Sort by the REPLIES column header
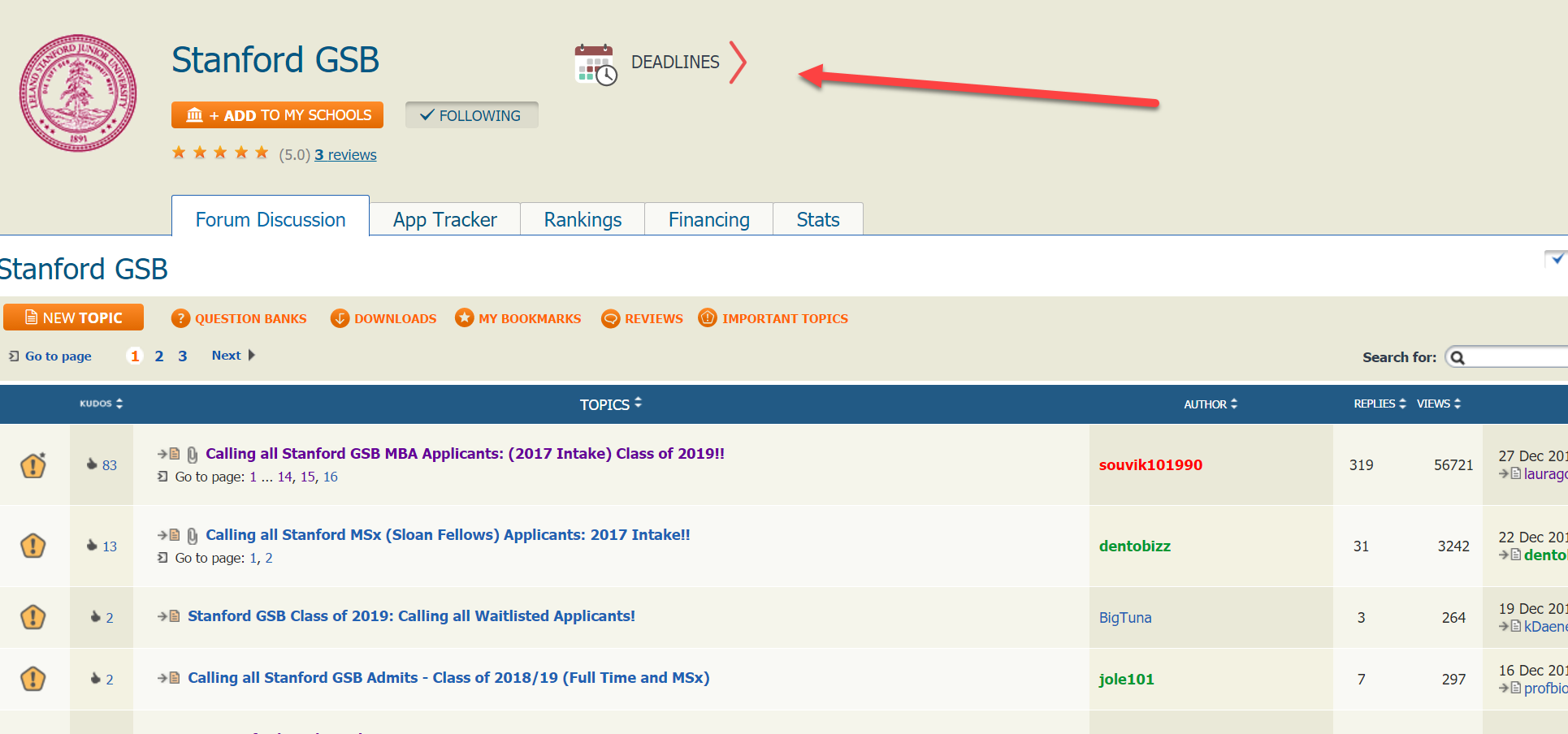 1380,404
